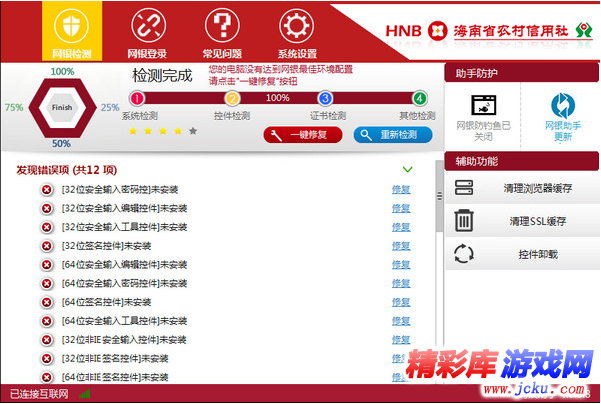Click error icon beside 64位签名控件
This screenshot has height=404, width=601.
(46, 302)
